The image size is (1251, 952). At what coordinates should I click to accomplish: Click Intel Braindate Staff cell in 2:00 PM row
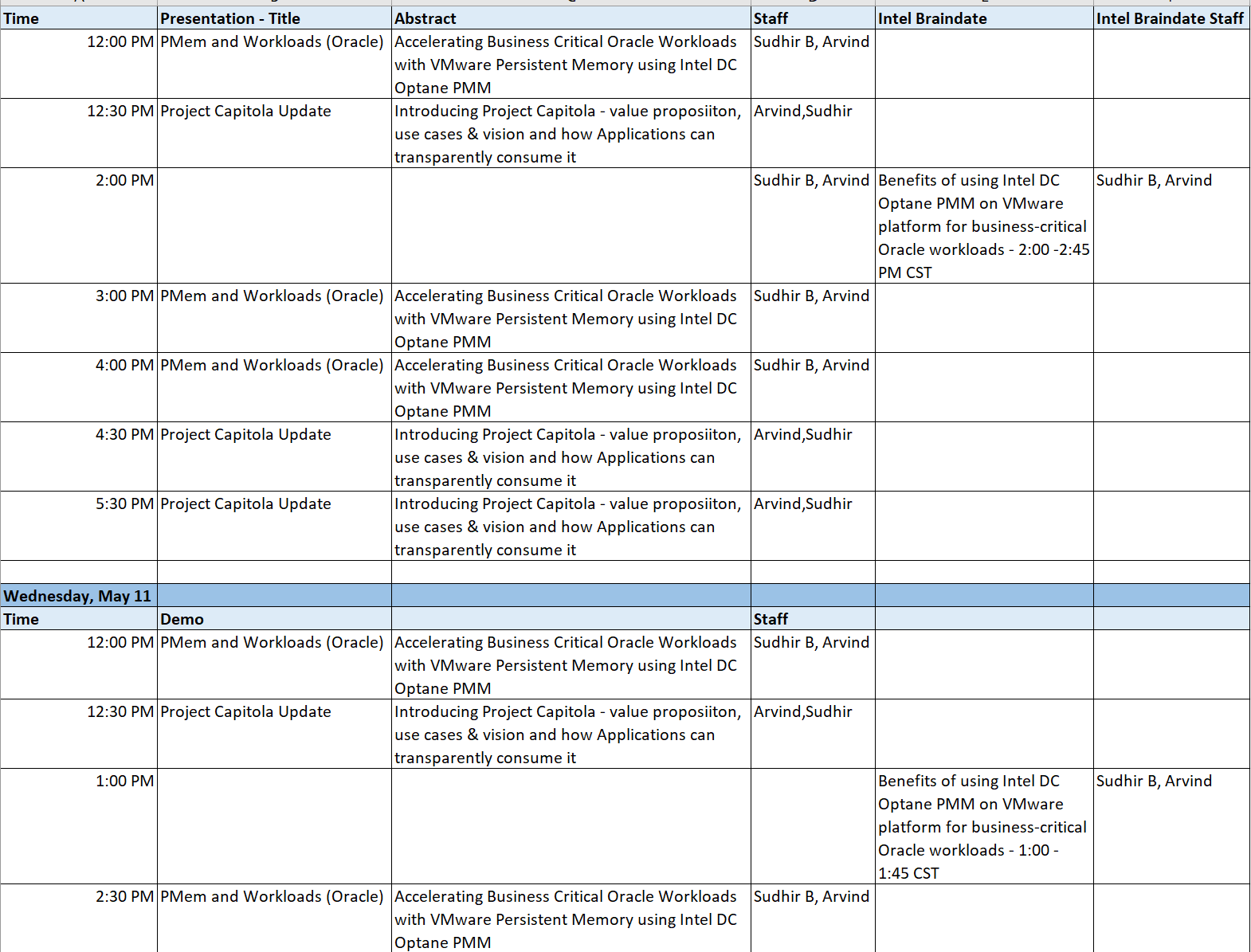tap(1171, 225)
